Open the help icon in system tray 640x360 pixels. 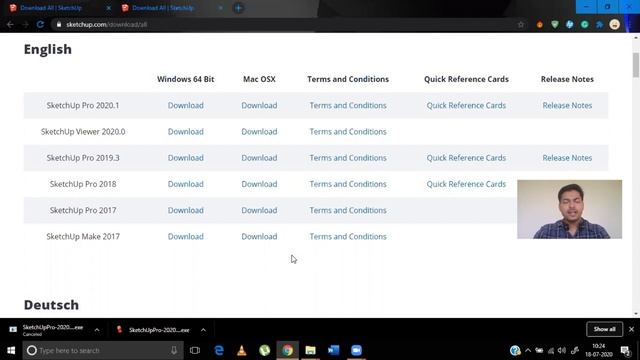[x=515, y=350]
